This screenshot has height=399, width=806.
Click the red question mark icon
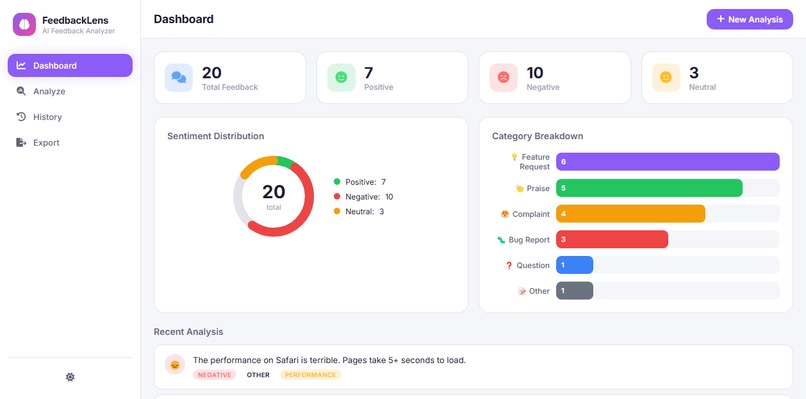coord(509,265)
